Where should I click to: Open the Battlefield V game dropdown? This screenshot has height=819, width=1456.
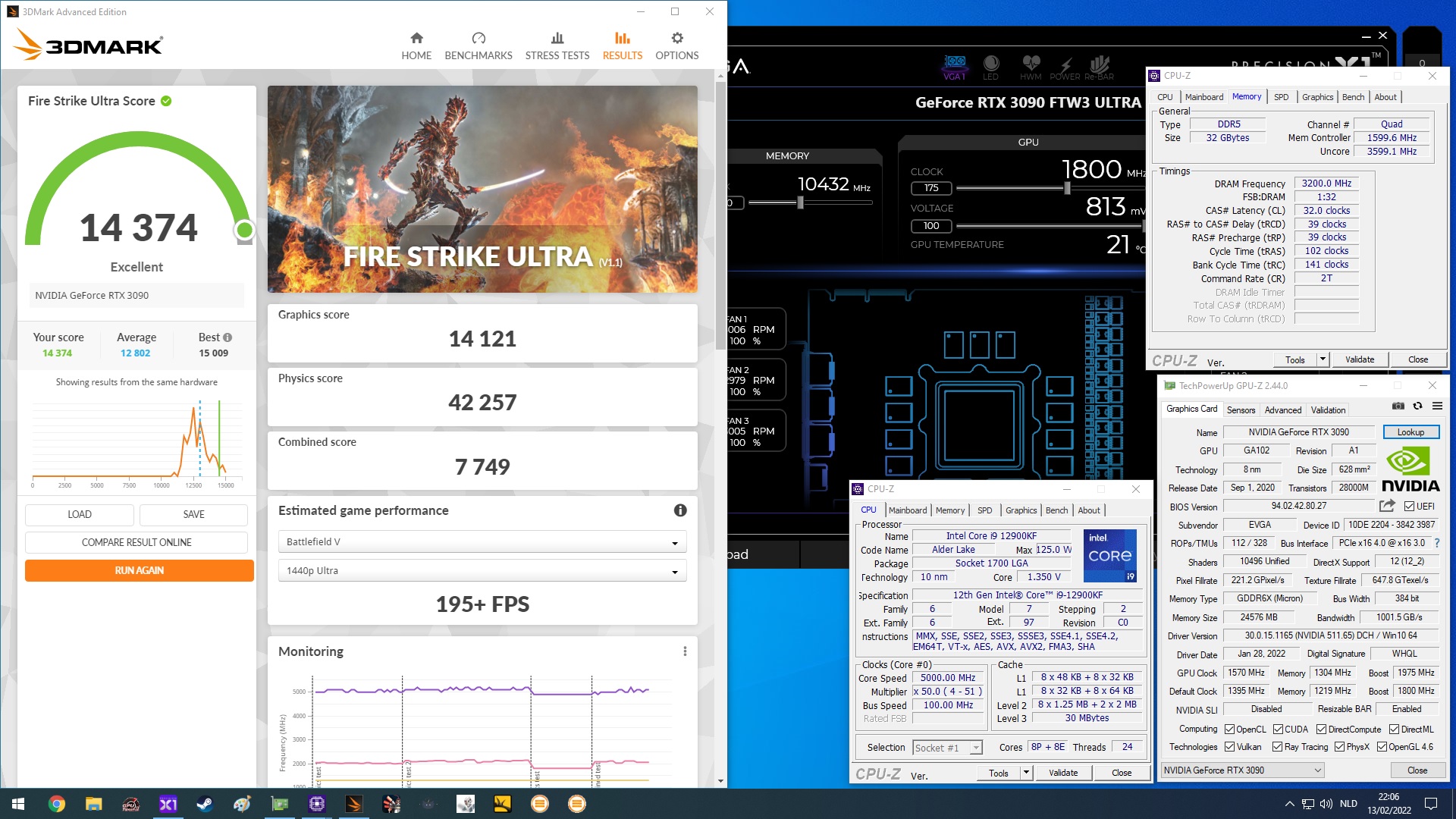482,541
